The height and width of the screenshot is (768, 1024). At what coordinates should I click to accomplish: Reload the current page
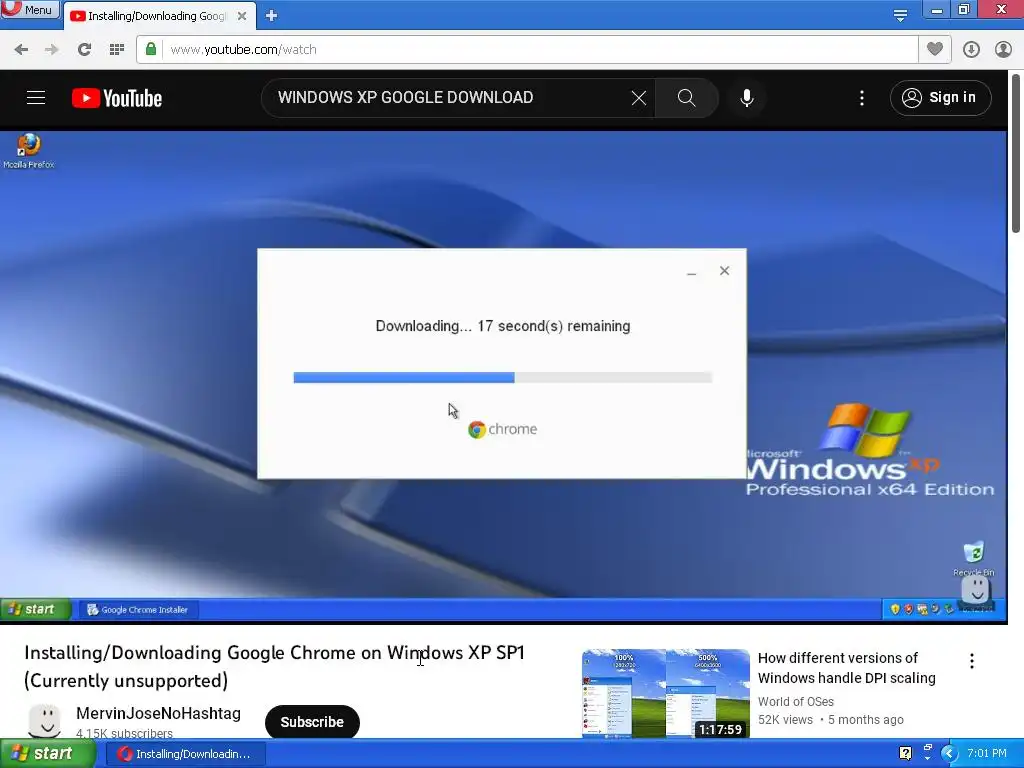tap(84, 50)
